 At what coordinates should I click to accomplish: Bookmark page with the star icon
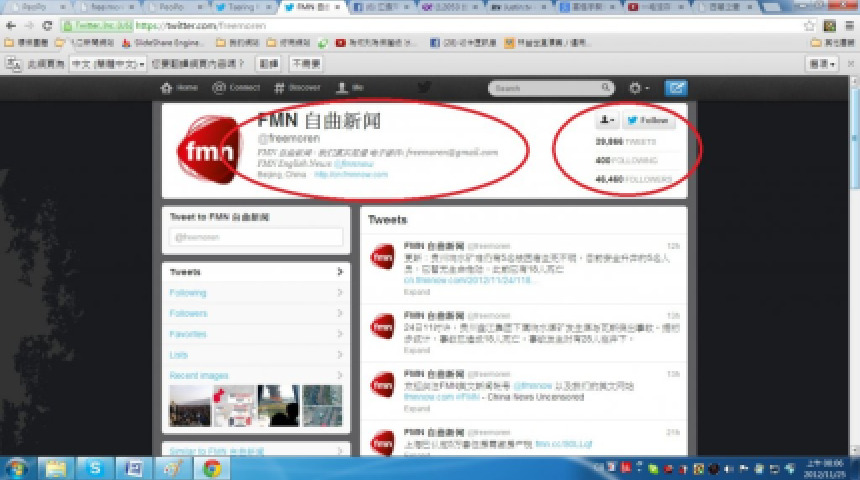coord(810,25)
